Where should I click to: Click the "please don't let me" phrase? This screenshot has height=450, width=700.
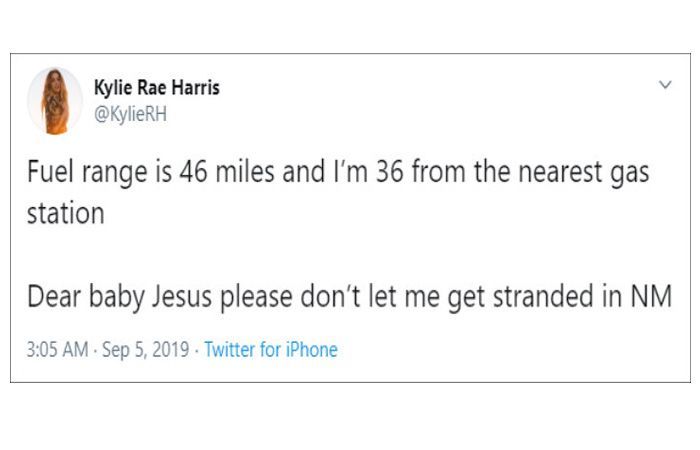(x=329, y=297)
